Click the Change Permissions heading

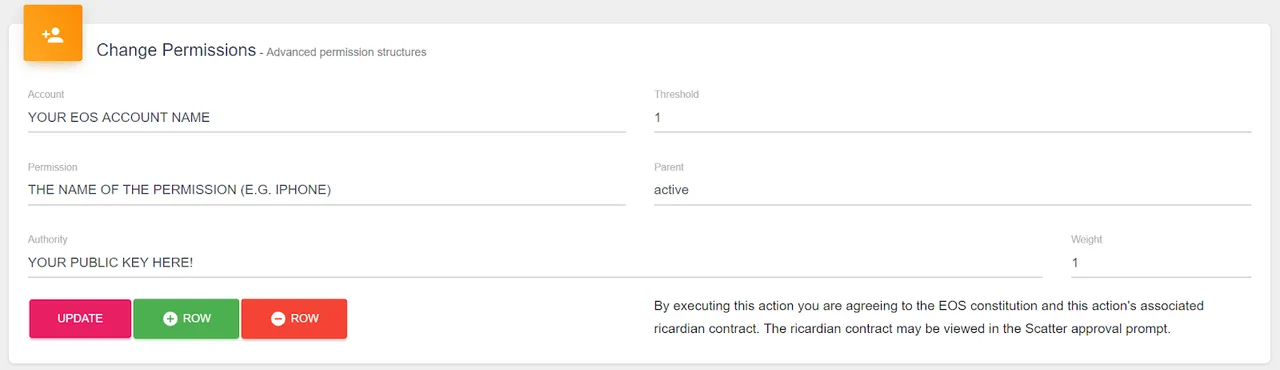(x=176, y=50)
